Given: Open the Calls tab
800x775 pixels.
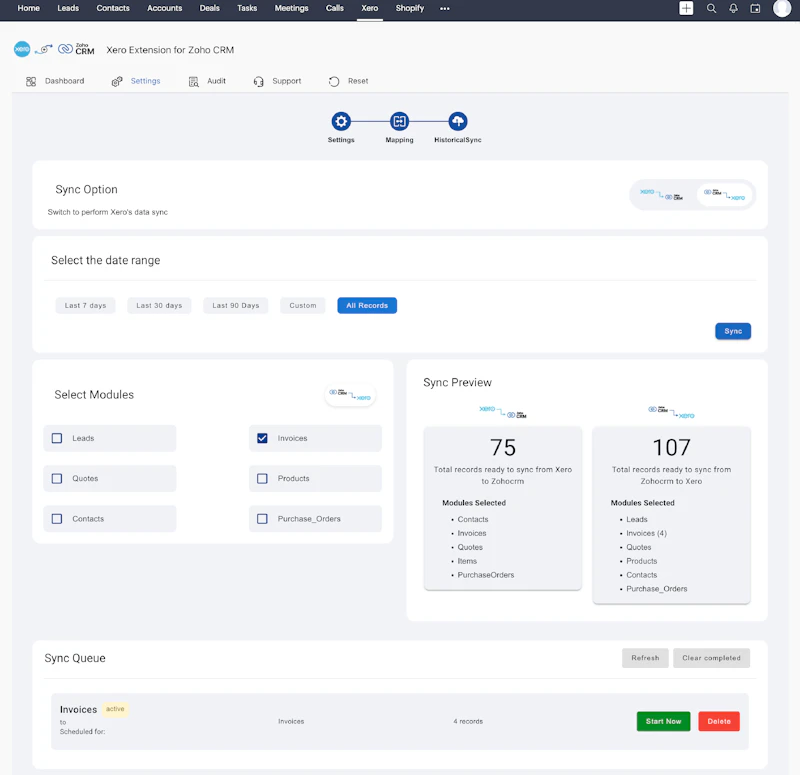Looking at the screenshot, I should click(335, 8).
